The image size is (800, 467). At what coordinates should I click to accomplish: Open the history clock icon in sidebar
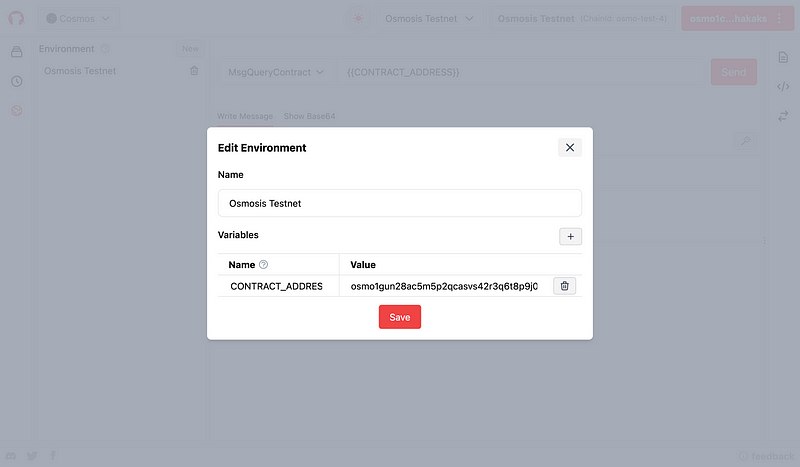[x=16, y=81]
